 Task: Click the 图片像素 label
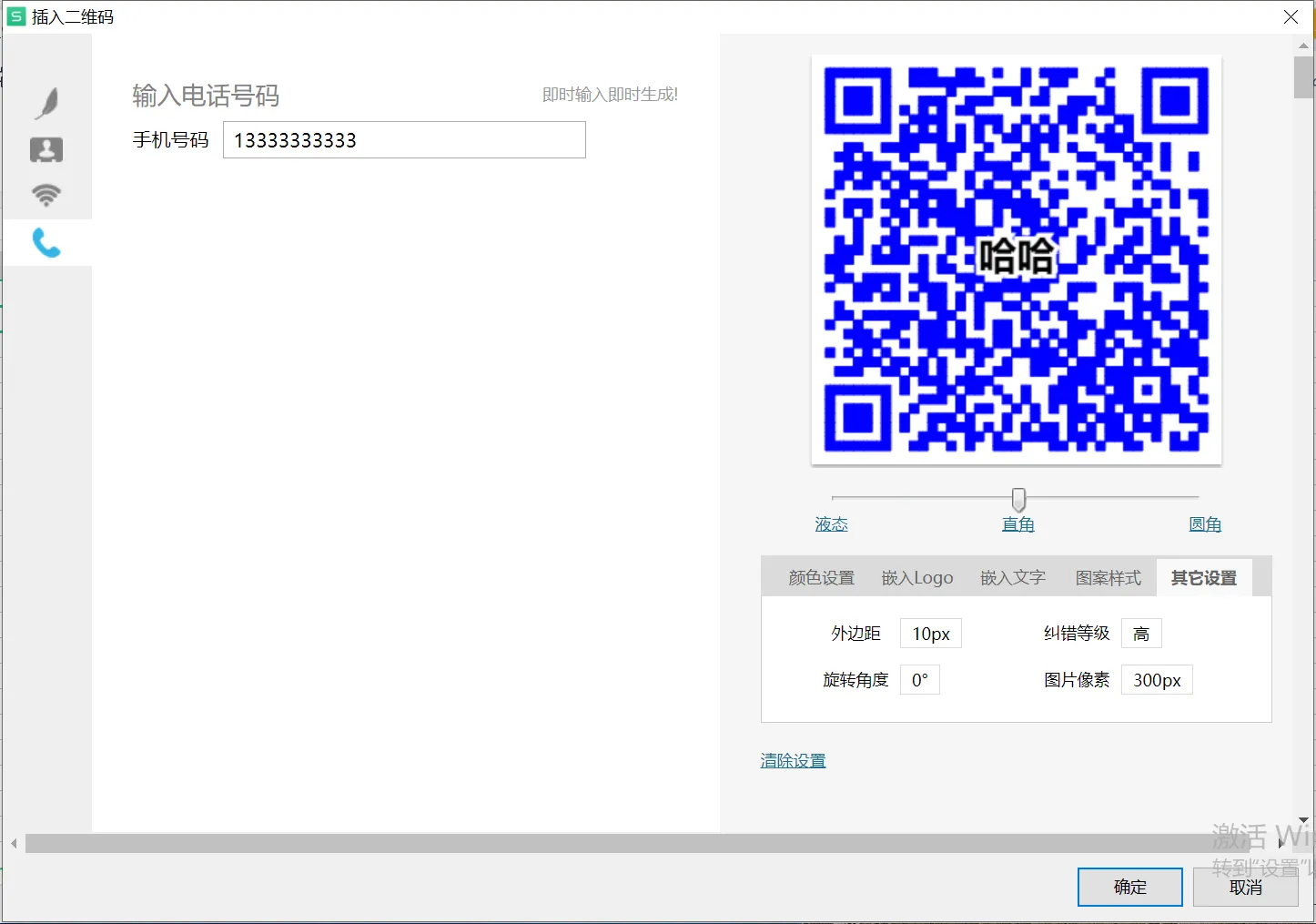tap(1077, 680)
